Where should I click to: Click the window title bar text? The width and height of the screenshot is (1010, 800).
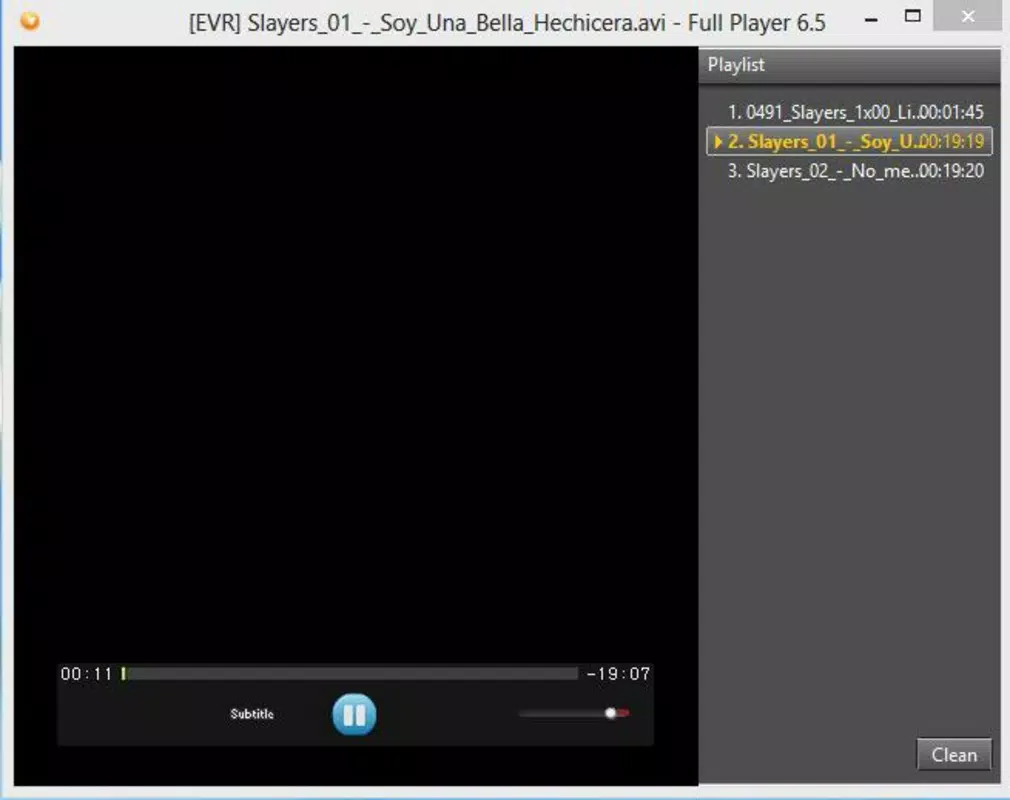(x=507, y=23)
